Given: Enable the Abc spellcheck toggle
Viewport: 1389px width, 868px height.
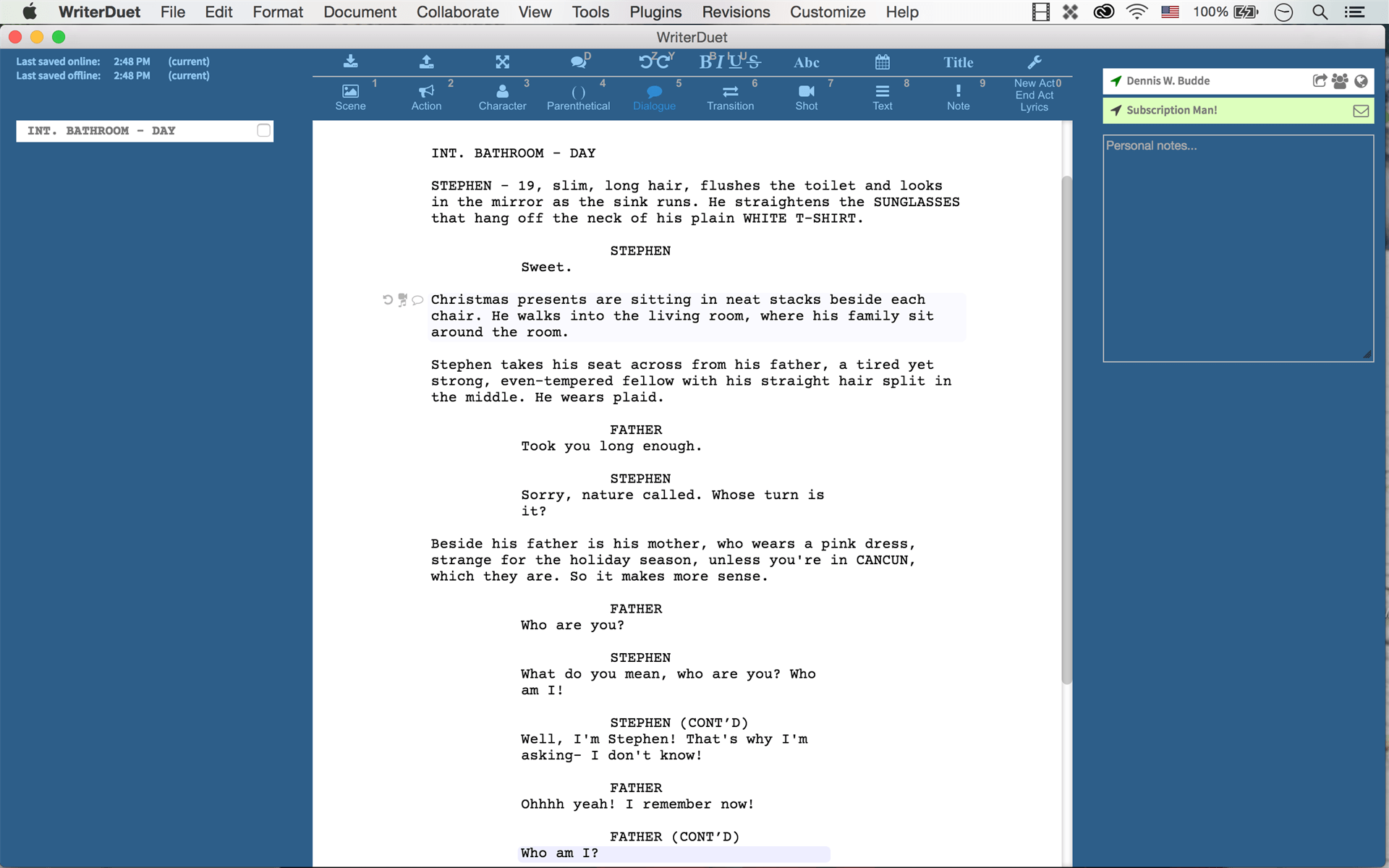Looking at the screenshot, I should (x=806, y=62).
